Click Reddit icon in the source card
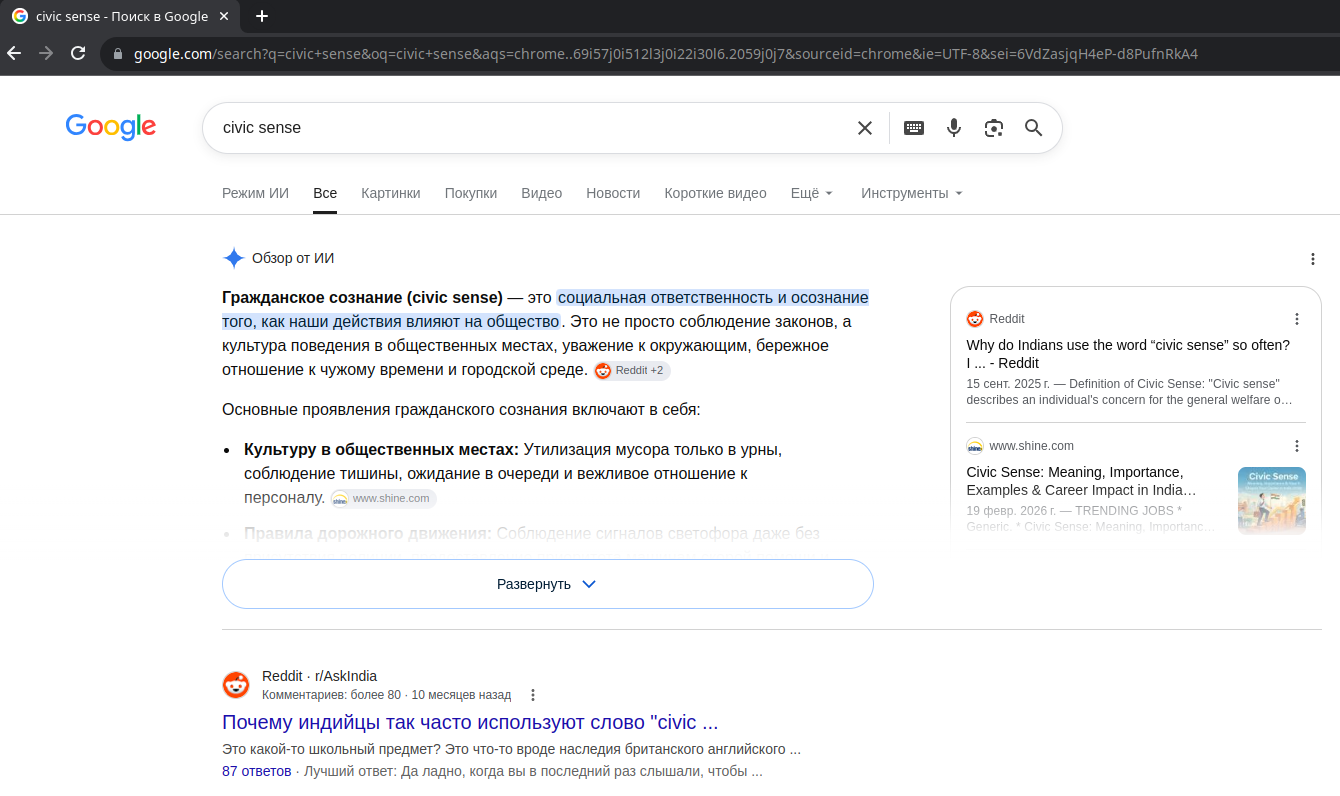The width and height of the screenshot is (1340, 796). click(x=975, y=319)
